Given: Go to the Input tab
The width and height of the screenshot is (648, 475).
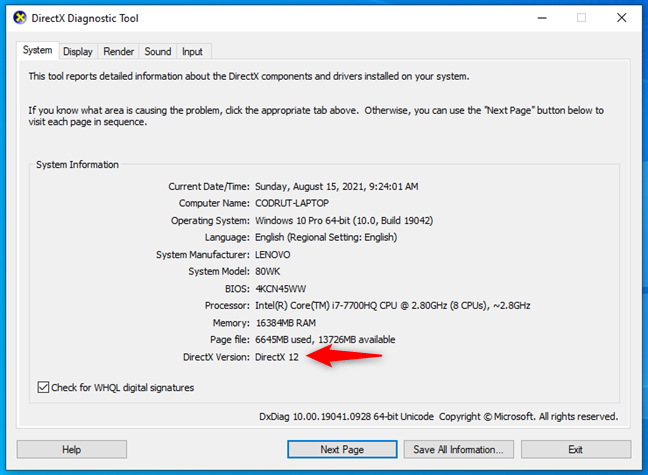Looking at the screenshot, I should point(193,52).
